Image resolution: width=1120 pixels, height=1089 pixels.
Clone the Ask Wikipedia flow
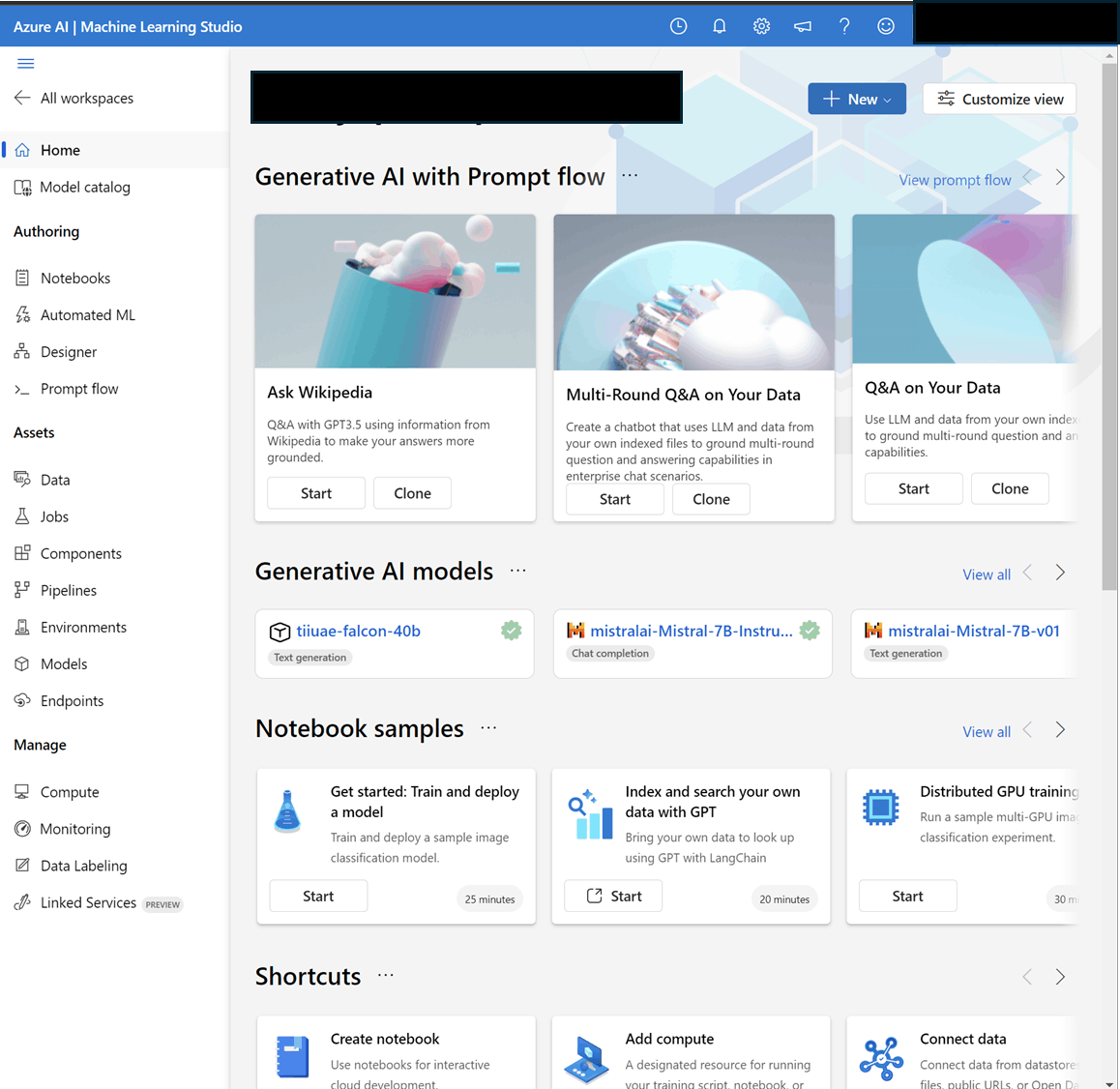tap(412, 493)
